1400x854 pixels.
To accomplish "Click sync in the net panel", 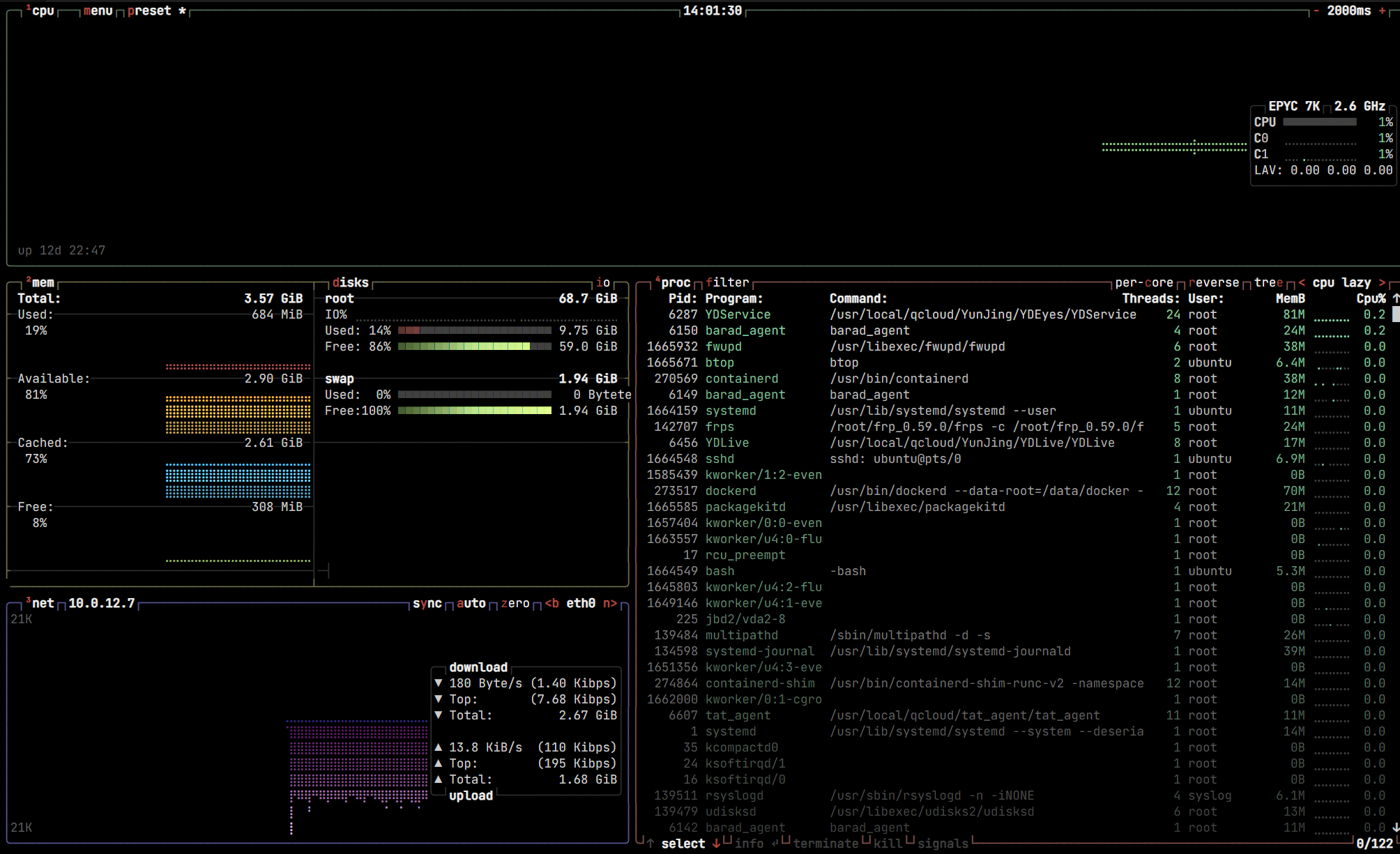I will pyautogui.click(x=427, y=603).
